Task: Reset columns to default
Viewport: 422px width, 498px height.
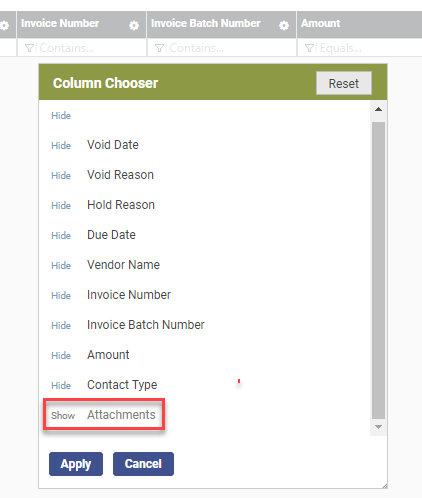Action: coord(344,83)
